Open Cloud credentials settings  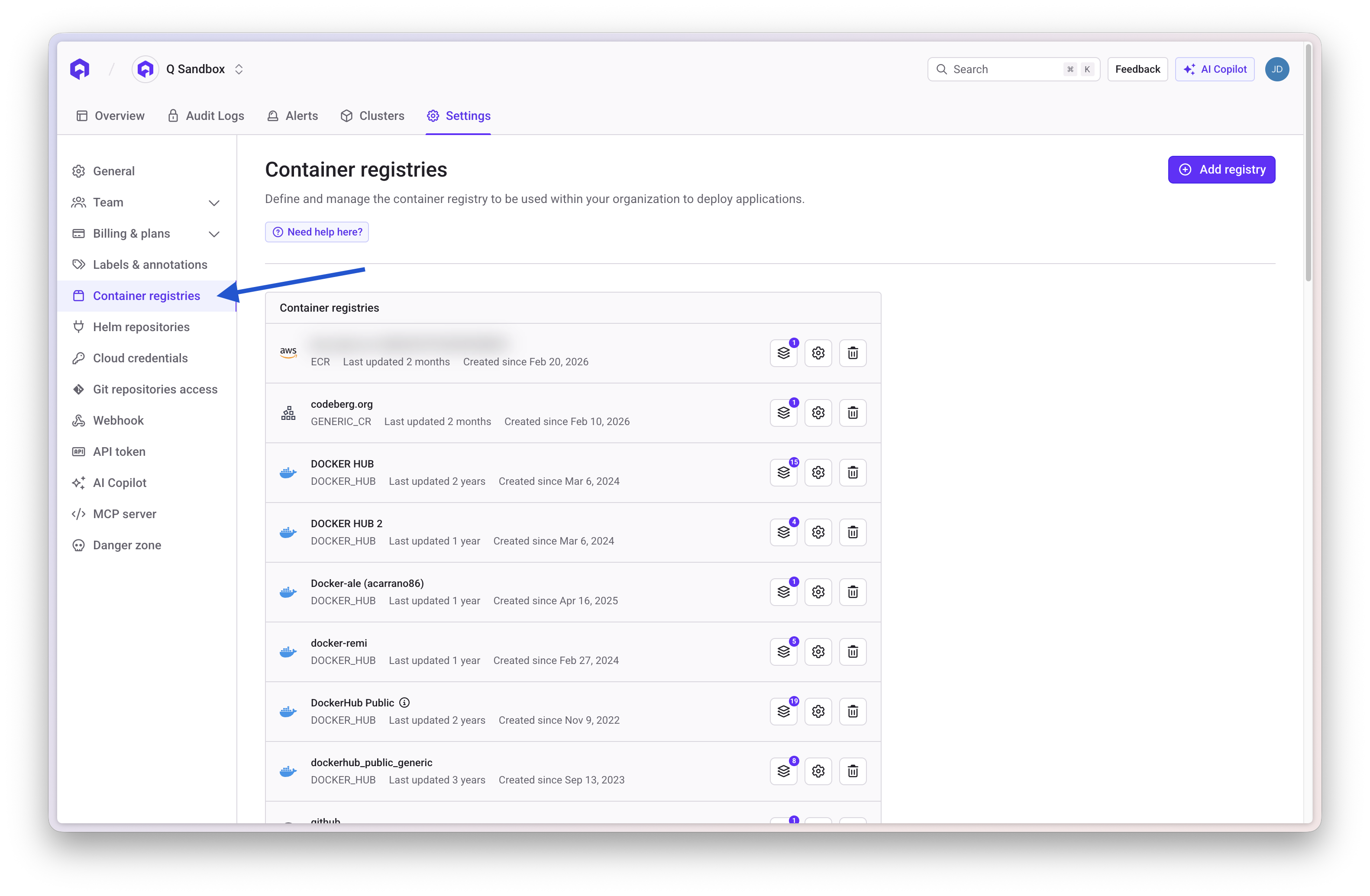click(x=146, y=358)
